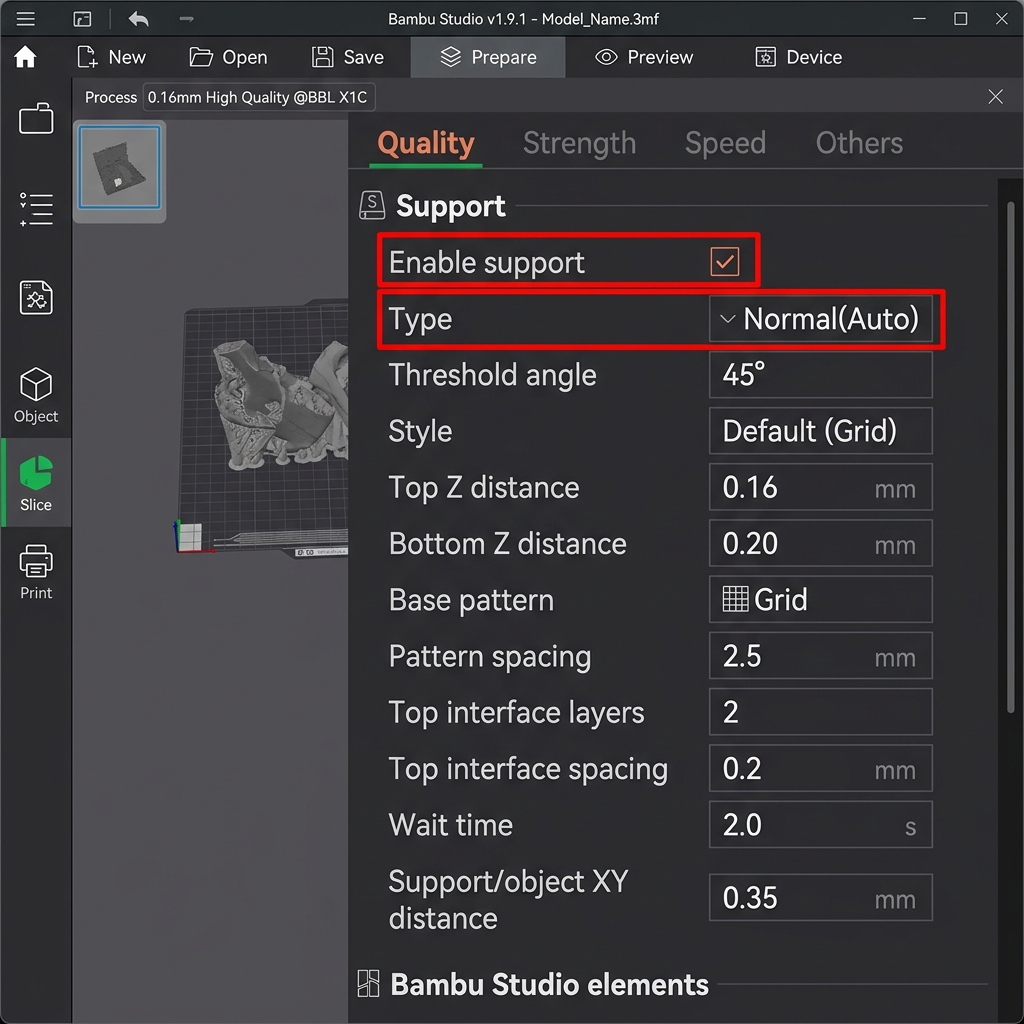Viewport: 1024px width, 1024px height.
Task: Create a New project
Action: point(111,57)
